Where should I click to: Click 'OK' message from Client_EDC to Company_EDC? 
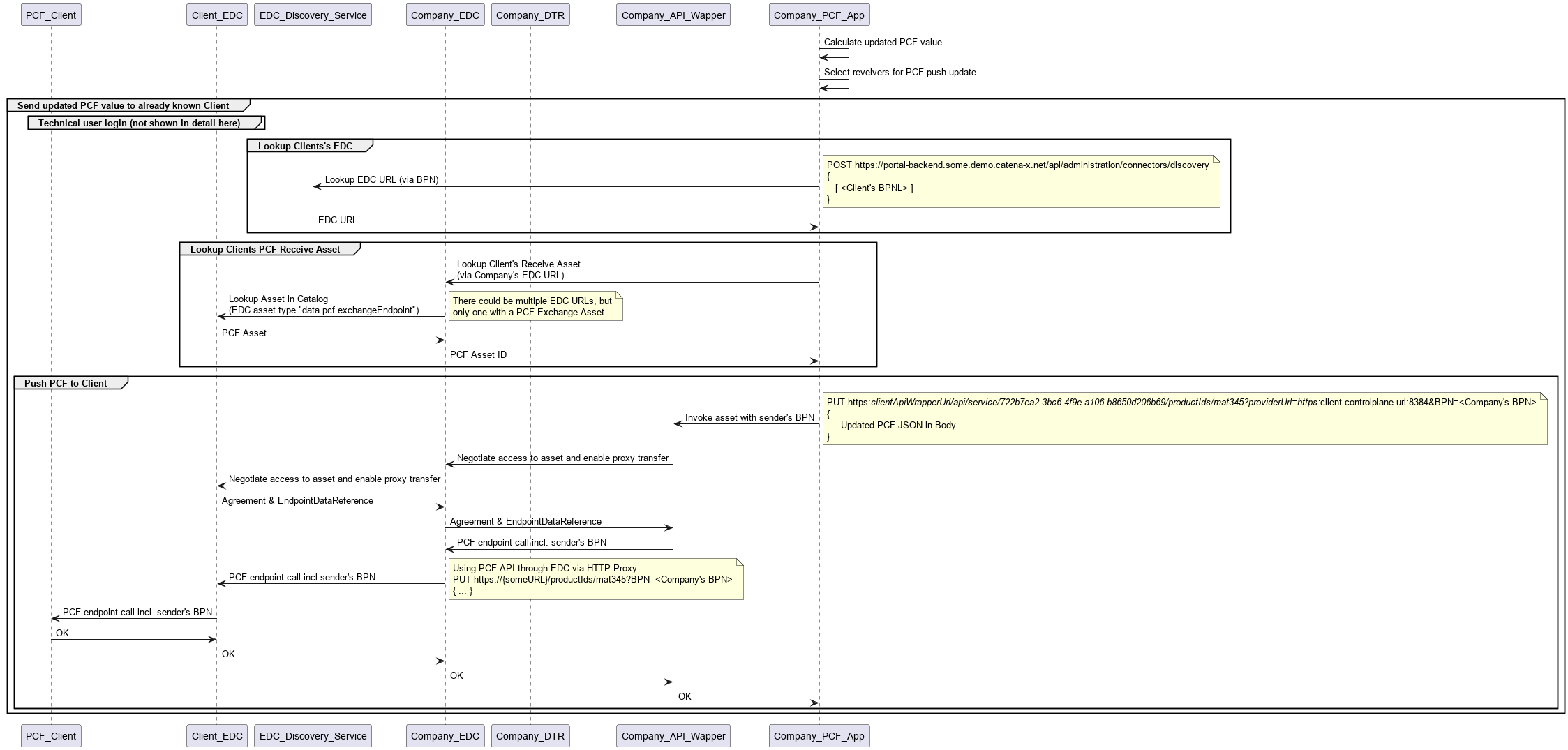tap(228, 654)
